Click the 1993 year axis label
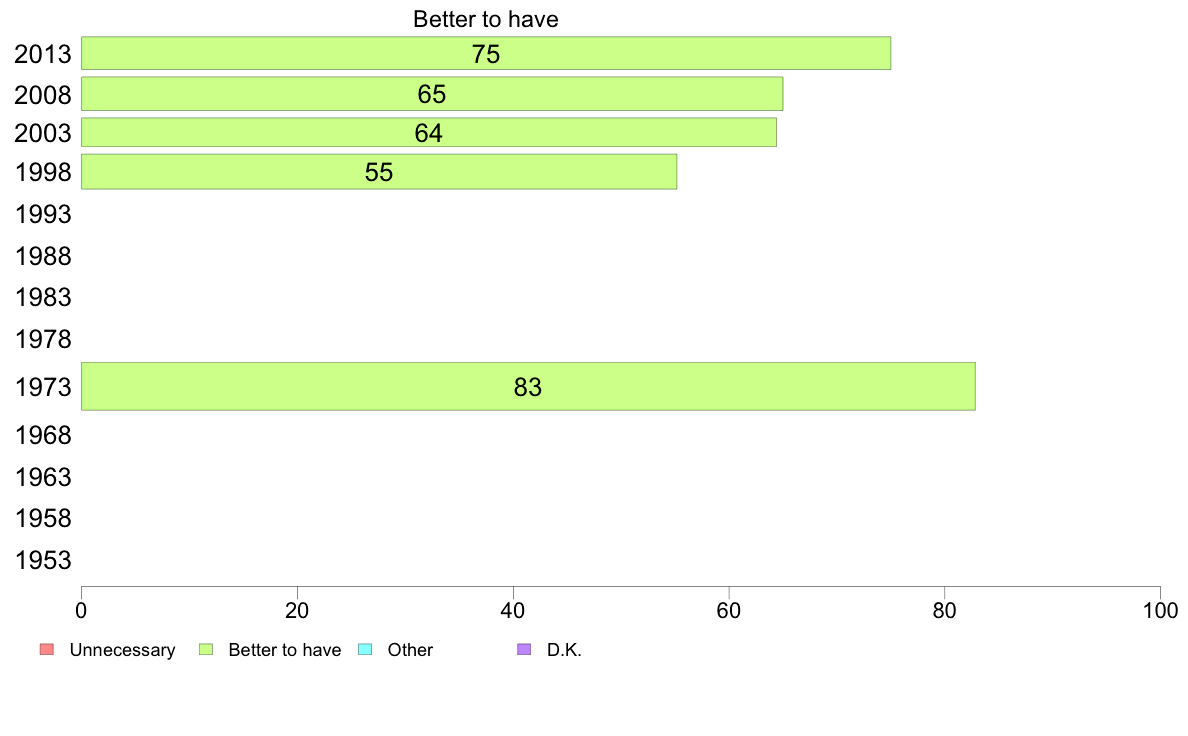 [x=43, y=215]
